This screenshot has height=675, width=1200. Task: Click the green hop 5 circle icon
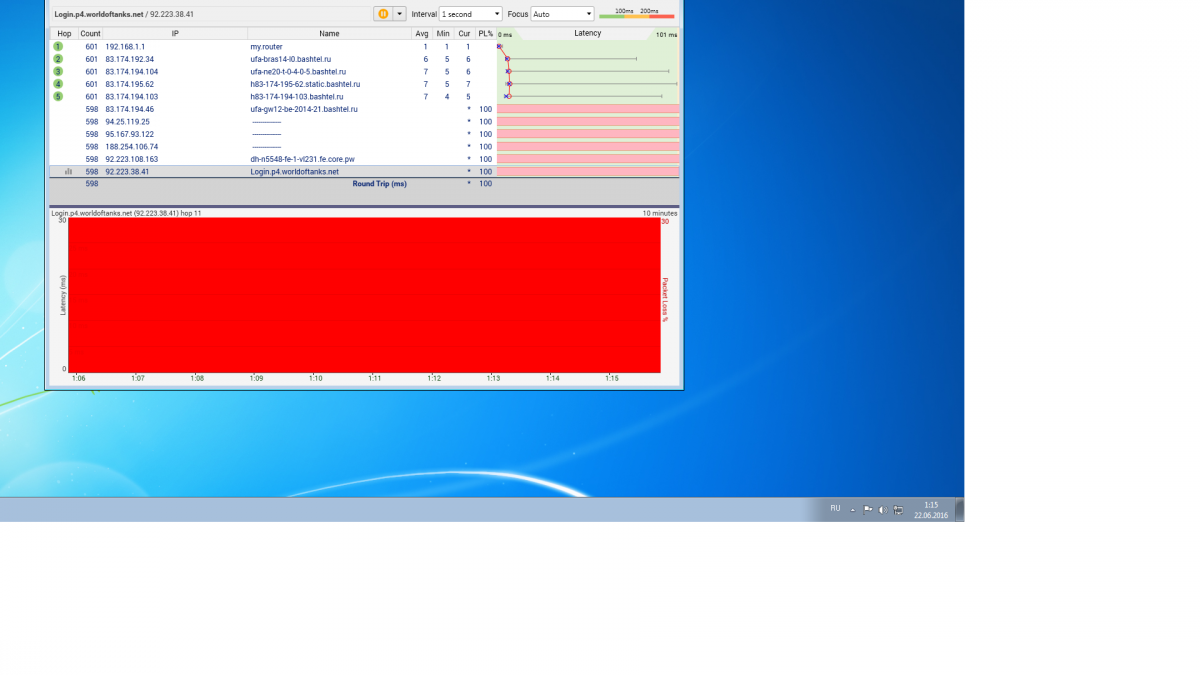pyautogui.click(x=58, y=97)
